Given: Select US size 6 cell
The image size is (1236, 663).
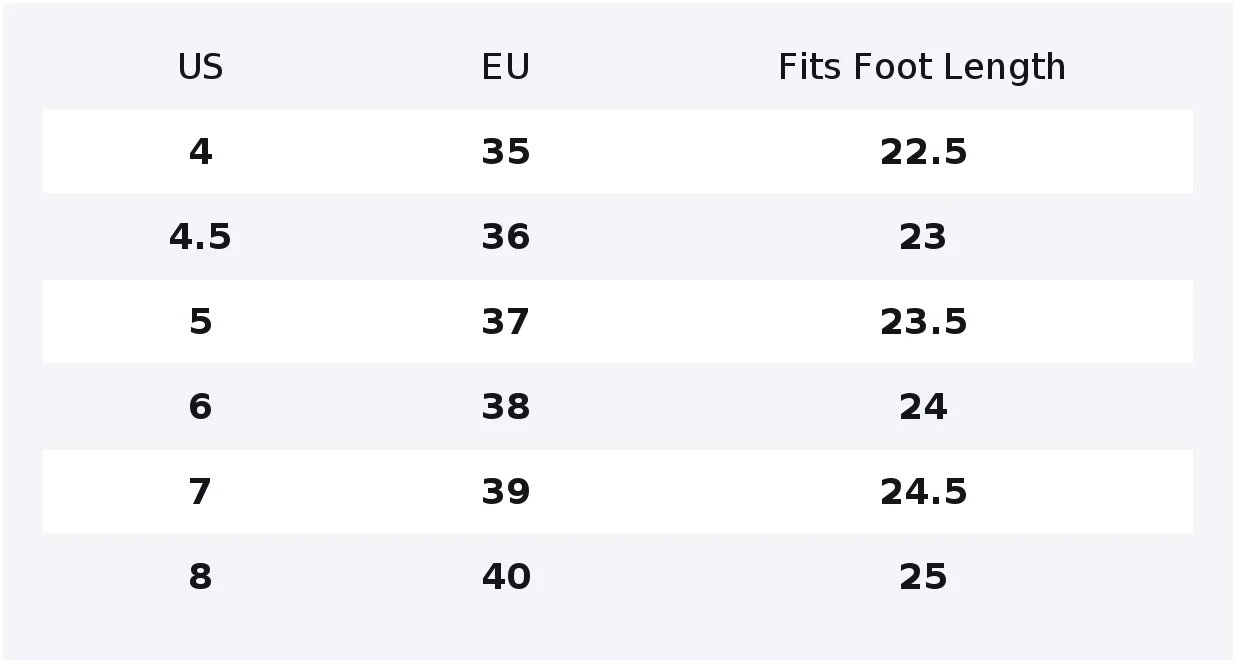Looking at the screenshot, I should (x=200, y=407).
